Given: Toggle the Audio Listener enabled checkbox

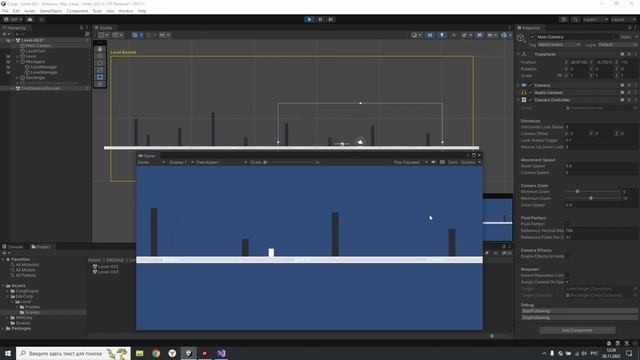Looking at the screenshot, I should (x=530, y=93).
